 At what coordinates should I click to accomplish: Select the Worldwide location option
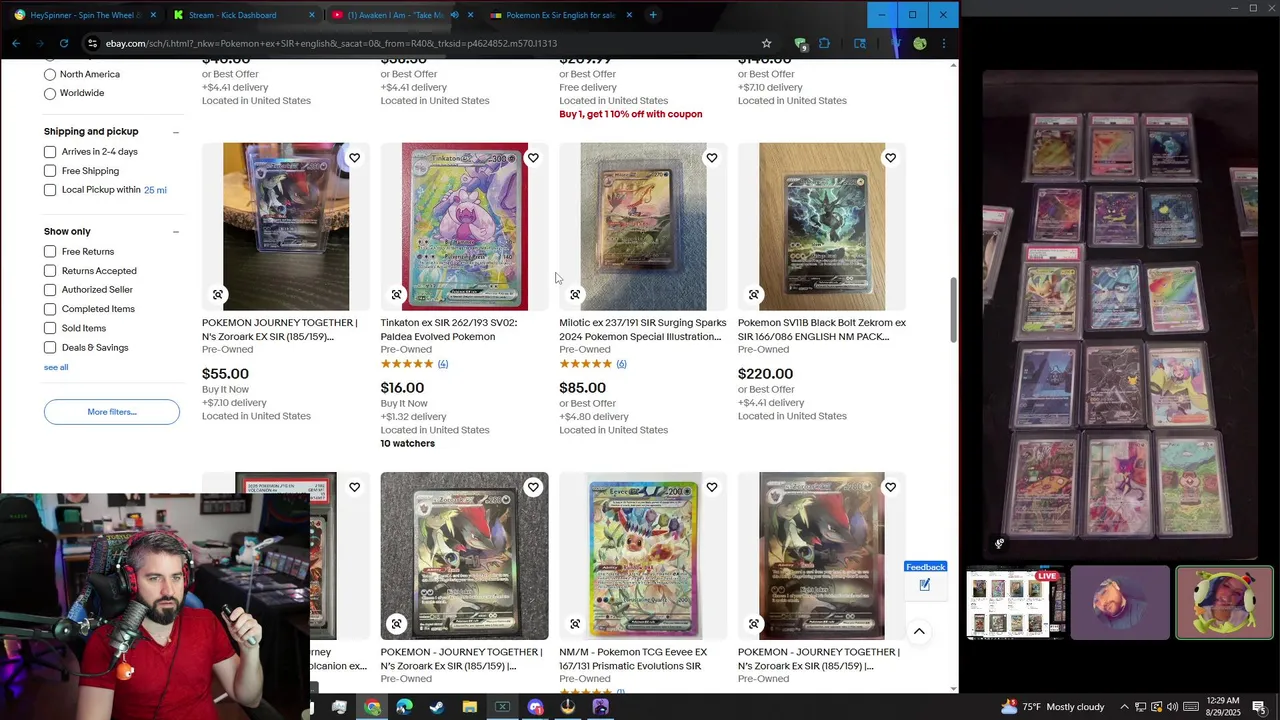click(50, 93)
